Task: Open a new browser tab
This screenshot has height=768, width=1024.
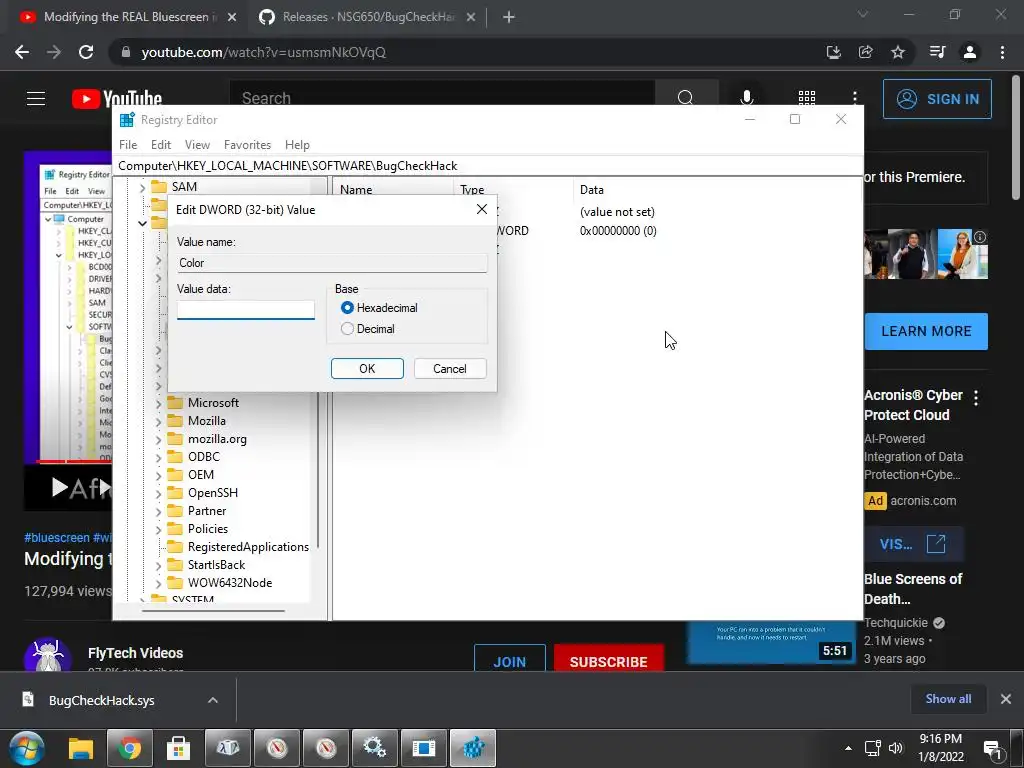Action: pyautogui.click(x=509, y=18)
